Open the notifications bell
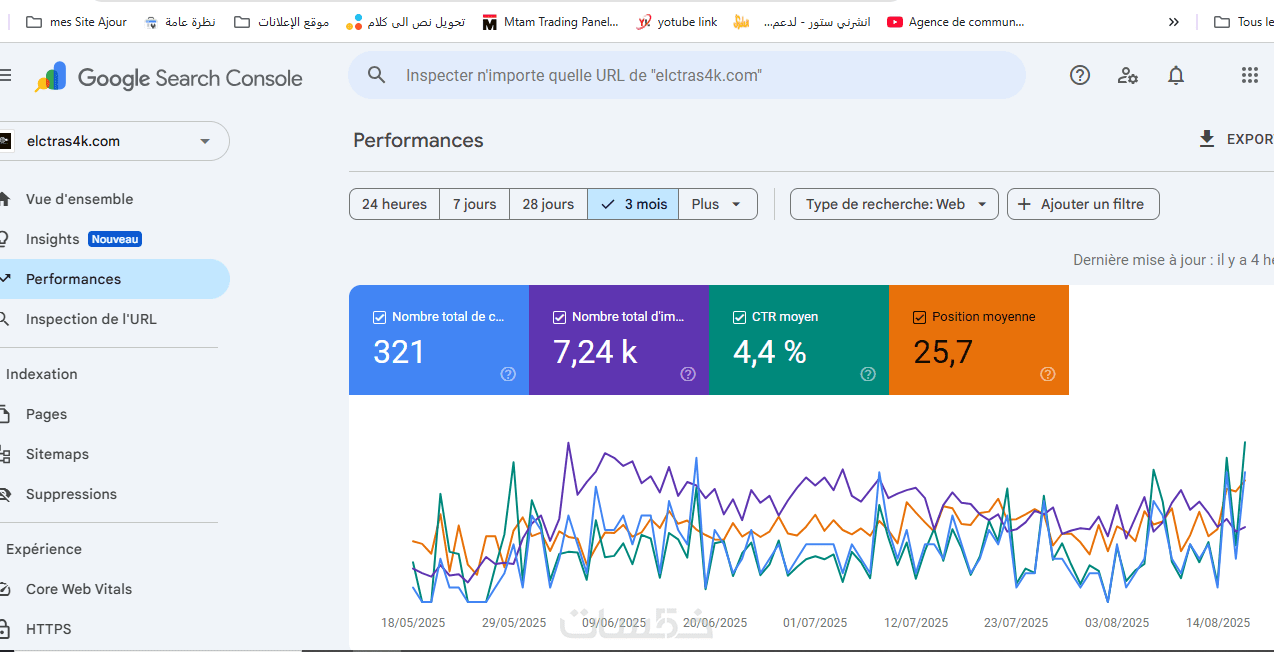The image size is (1274, 652). click(x=1176, y=75)
